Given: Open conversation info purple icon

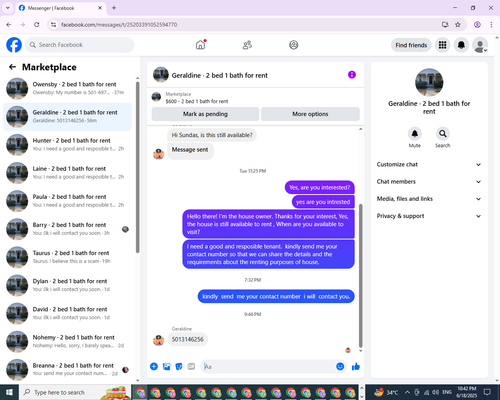Looking at the screenshot, I should [x=352, y=75].
